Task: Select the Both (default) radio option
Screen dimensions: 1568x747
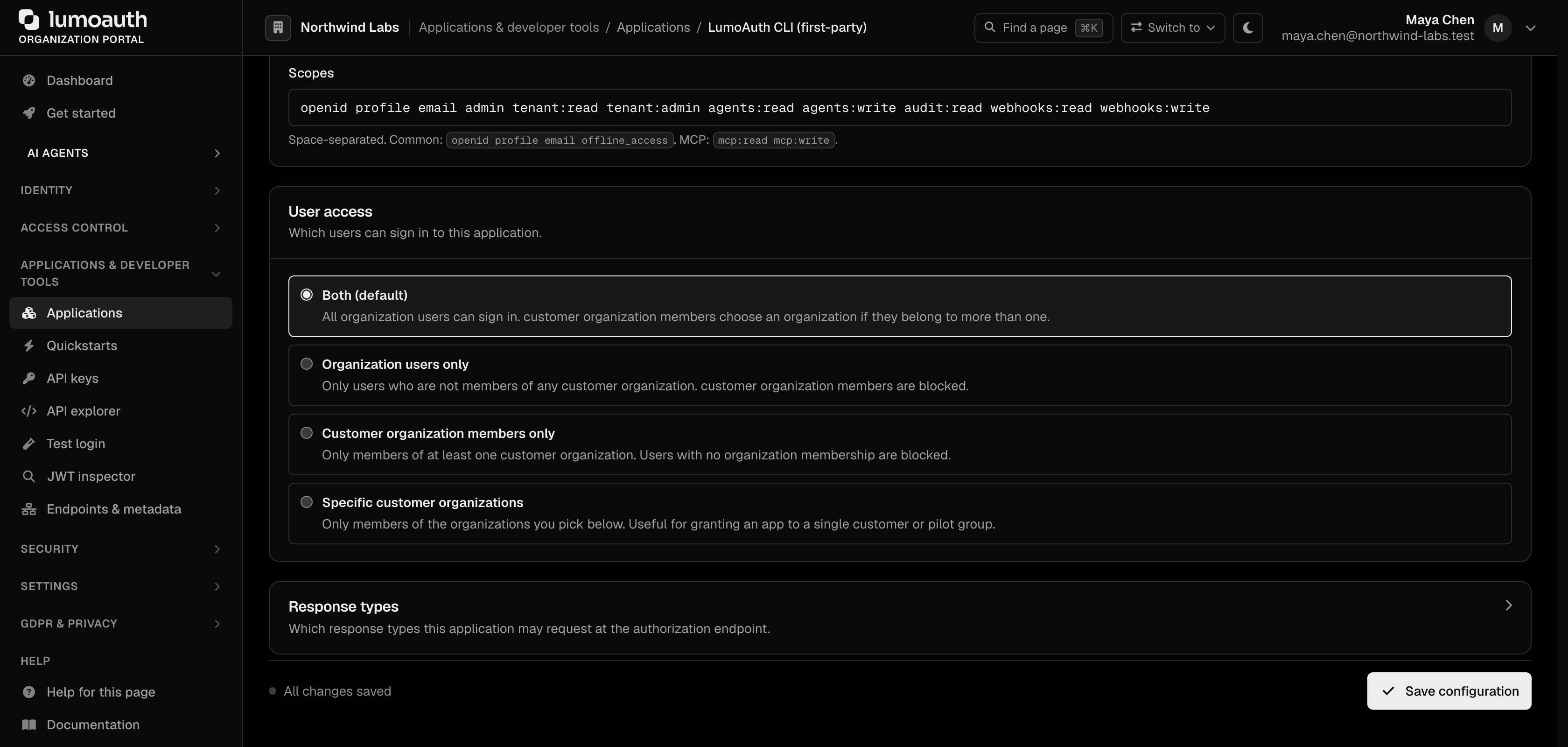Action: 307,295
